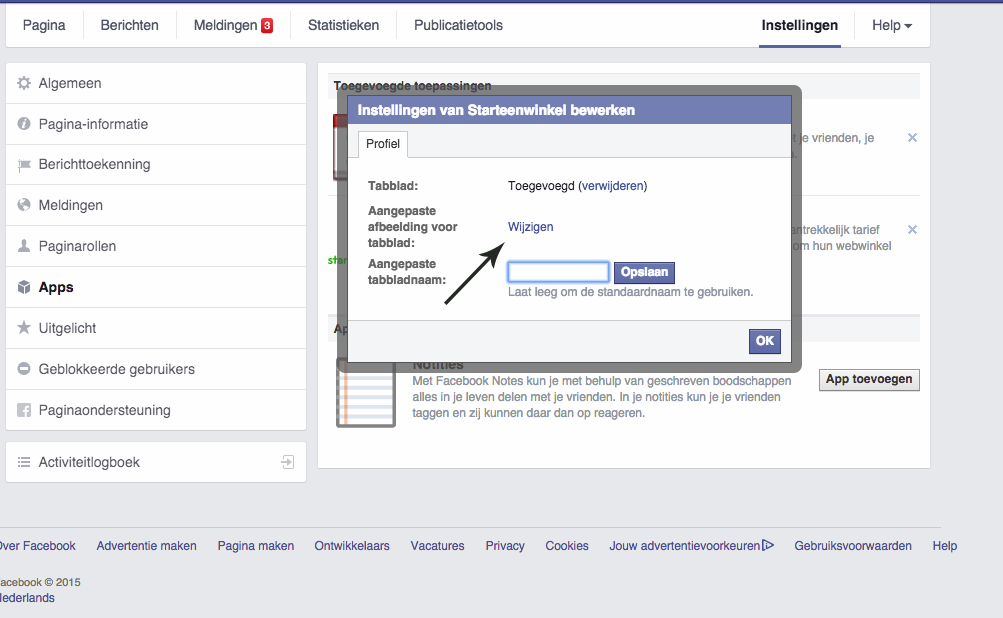
Task: Open Paginarollen settings
Action: click(x=156, y=246)
